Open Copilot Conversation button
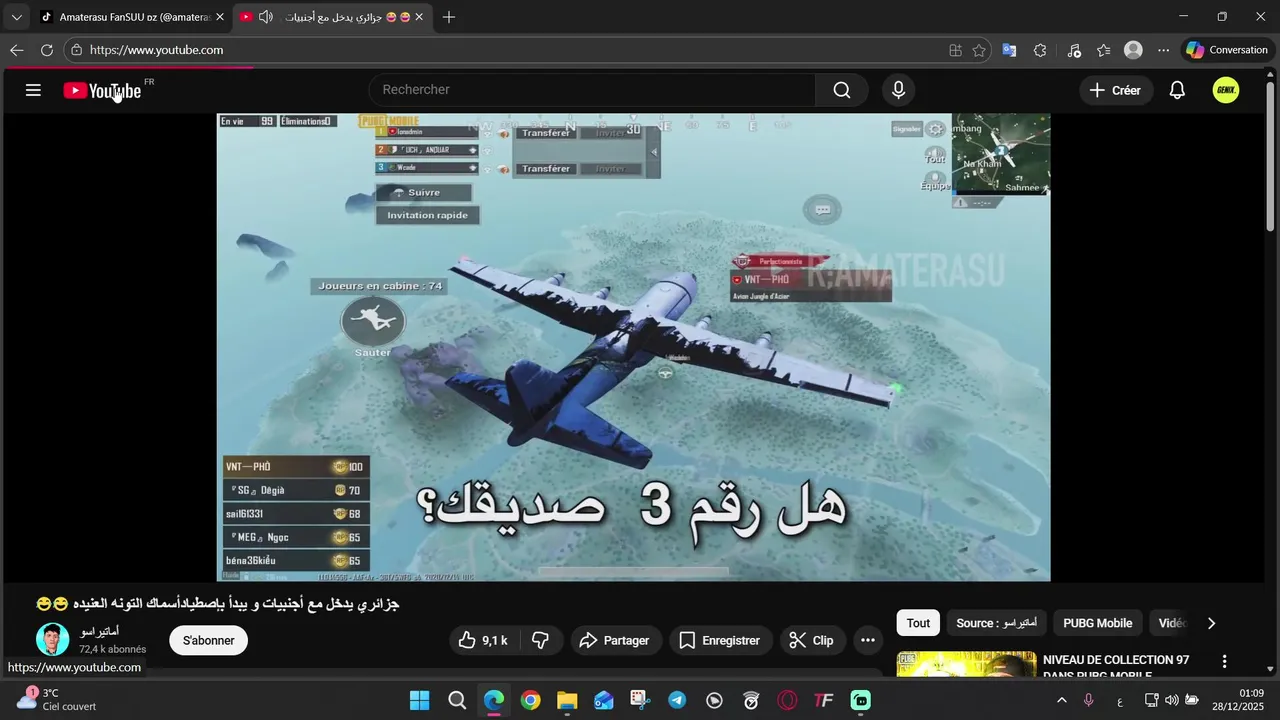The height and width of the screenshot is (720, 1280). click(1226, 50)
